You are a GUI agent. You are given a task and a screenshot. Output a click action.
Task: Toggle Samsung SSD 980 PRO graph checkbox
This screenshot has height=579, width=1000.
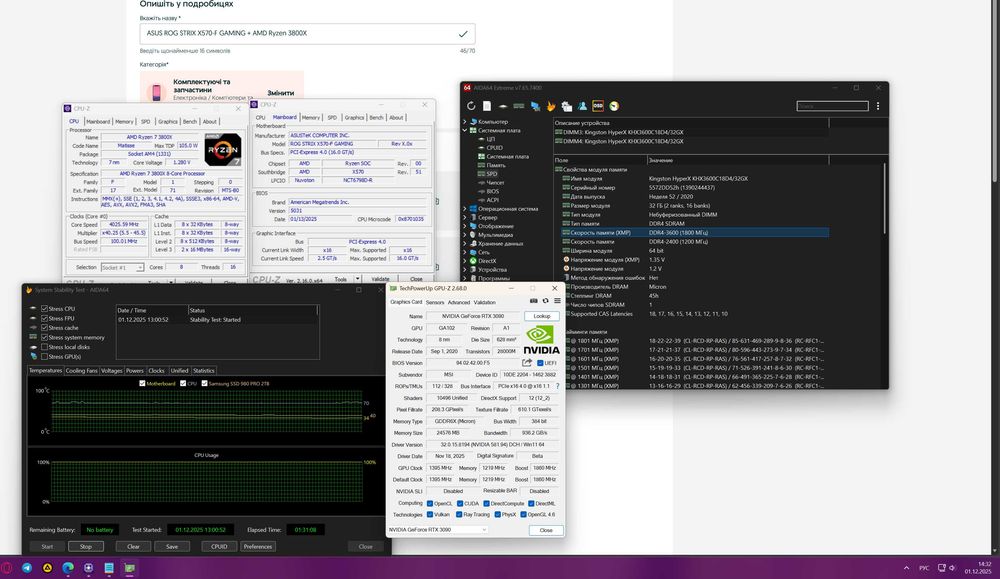tap(204, 383)
